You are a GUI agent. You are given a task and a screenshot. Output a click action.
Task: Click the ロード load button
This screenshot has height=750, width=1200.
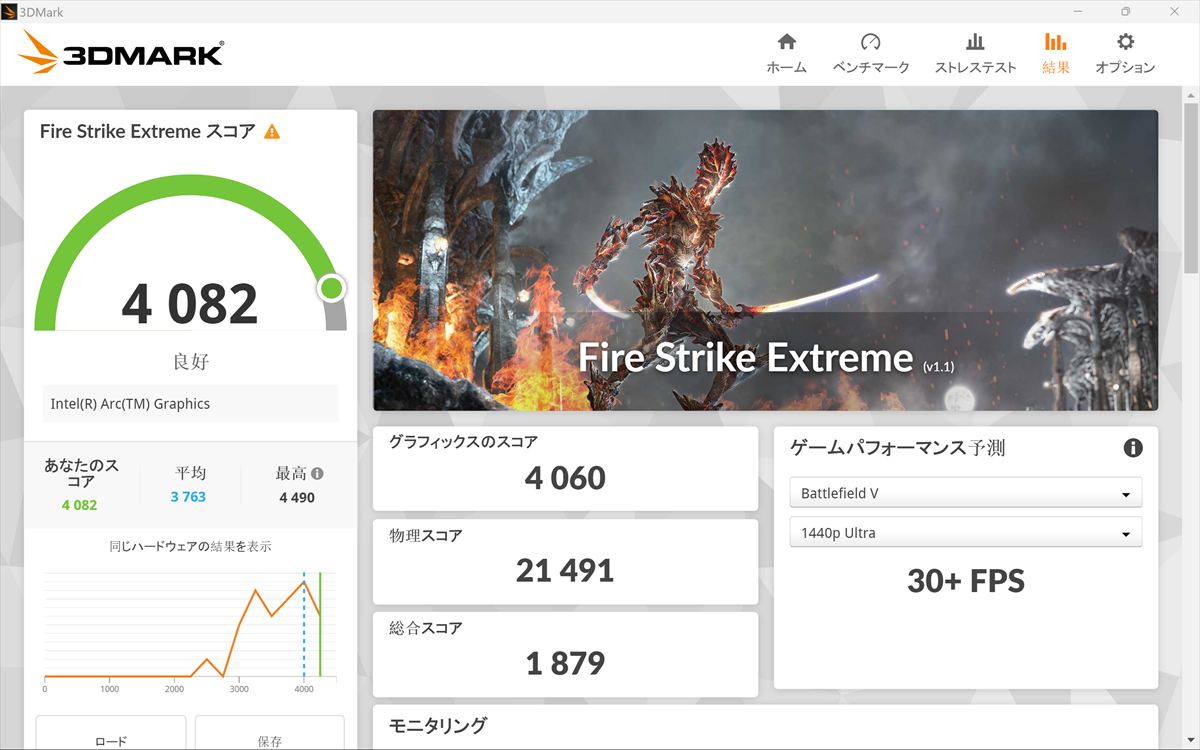point(111,733)
